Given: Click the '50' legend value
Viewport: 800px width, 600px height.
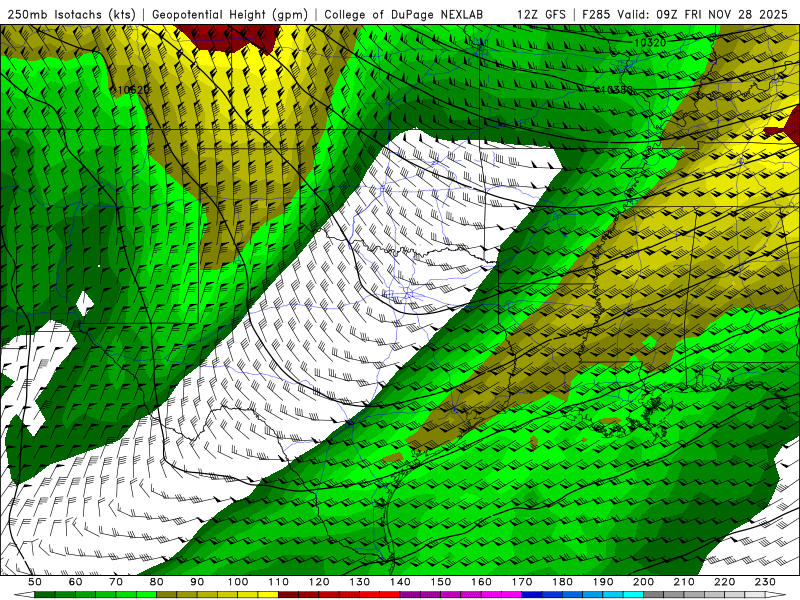Looking at the screenshot, I should [35, 582].
